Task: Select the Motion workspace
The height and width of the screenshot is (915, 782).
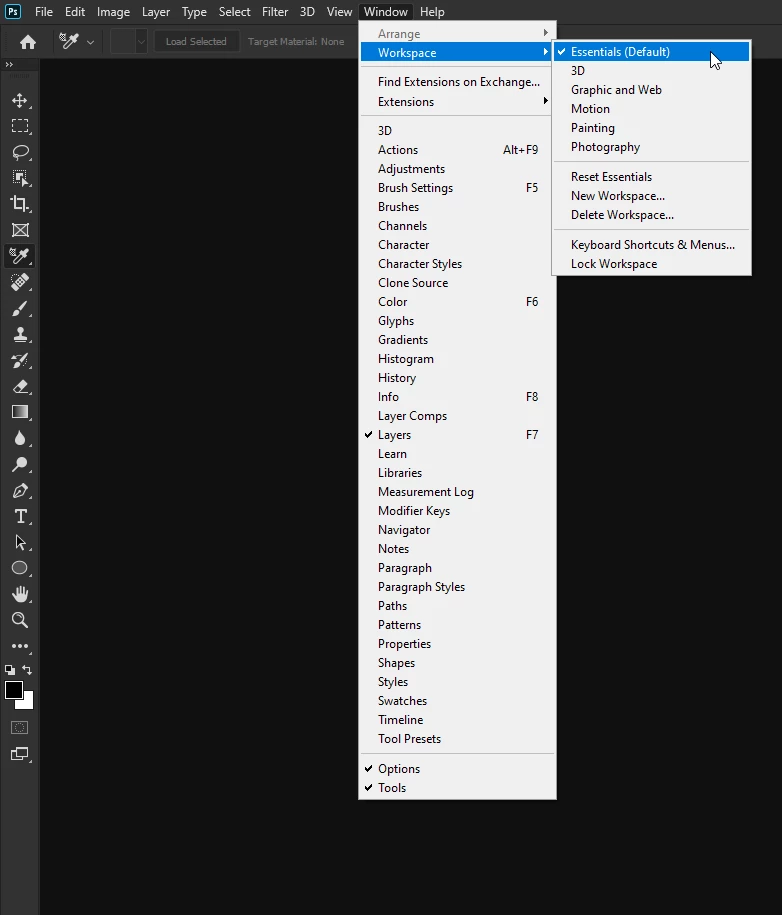Action: point(651,109)
